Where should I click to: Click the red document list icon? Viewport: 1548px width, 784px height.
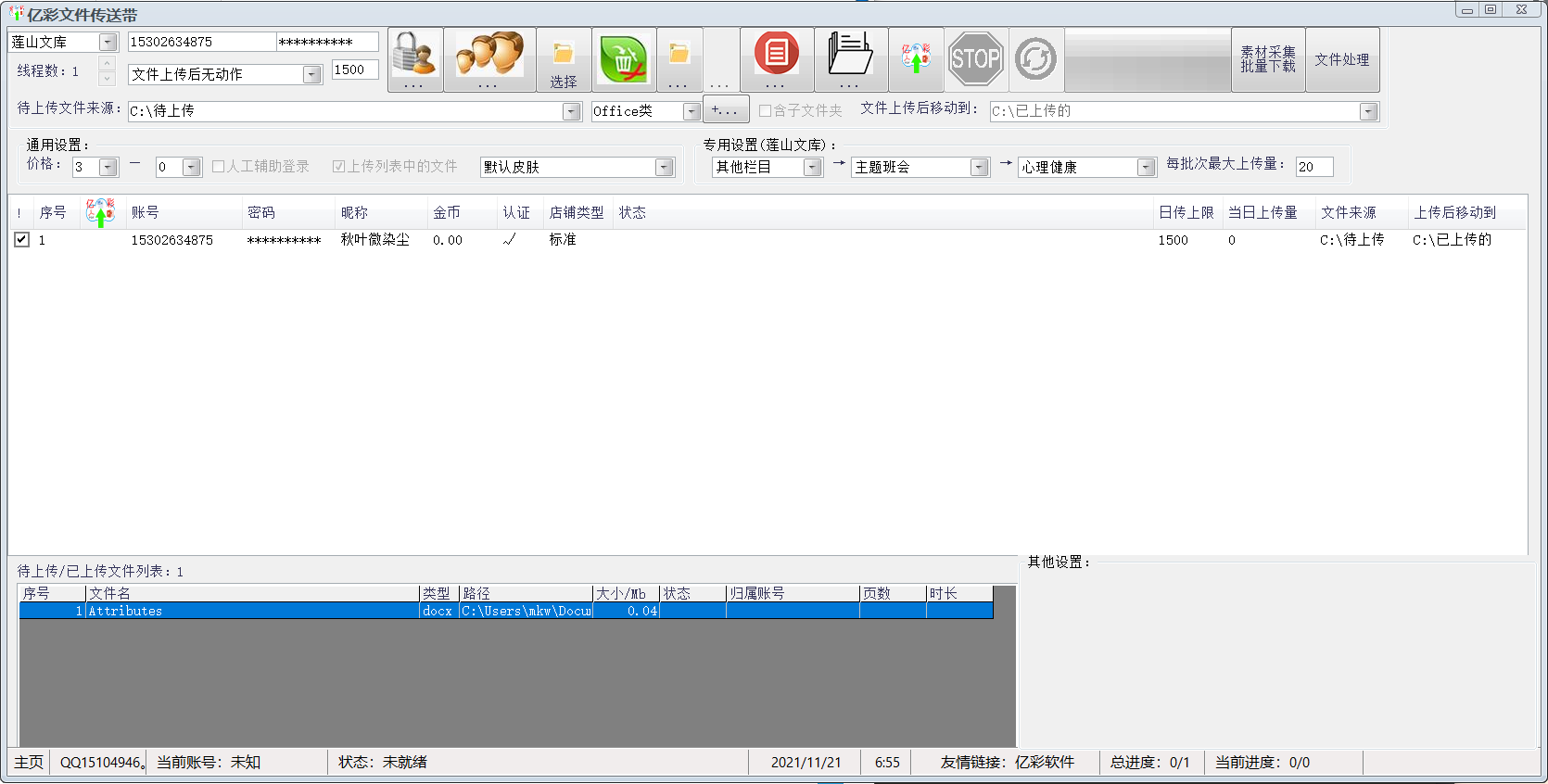point(777,59)
